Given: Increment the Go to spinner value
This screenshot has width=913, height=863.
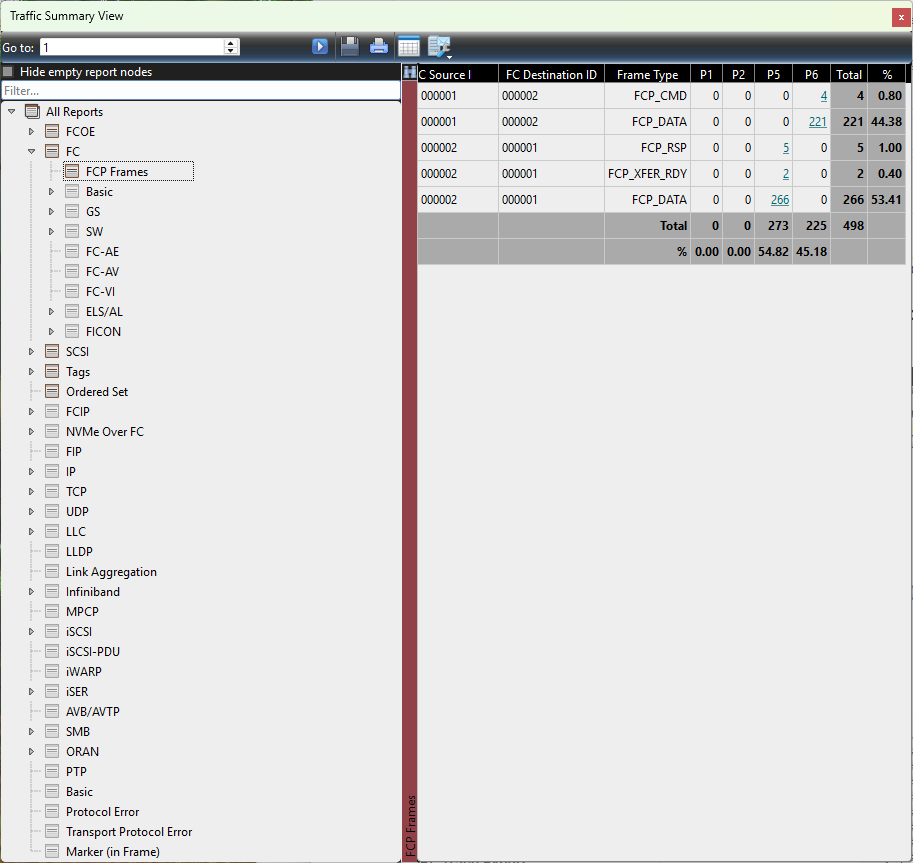Looking at the screenshot, I should (x=231, y=43).
